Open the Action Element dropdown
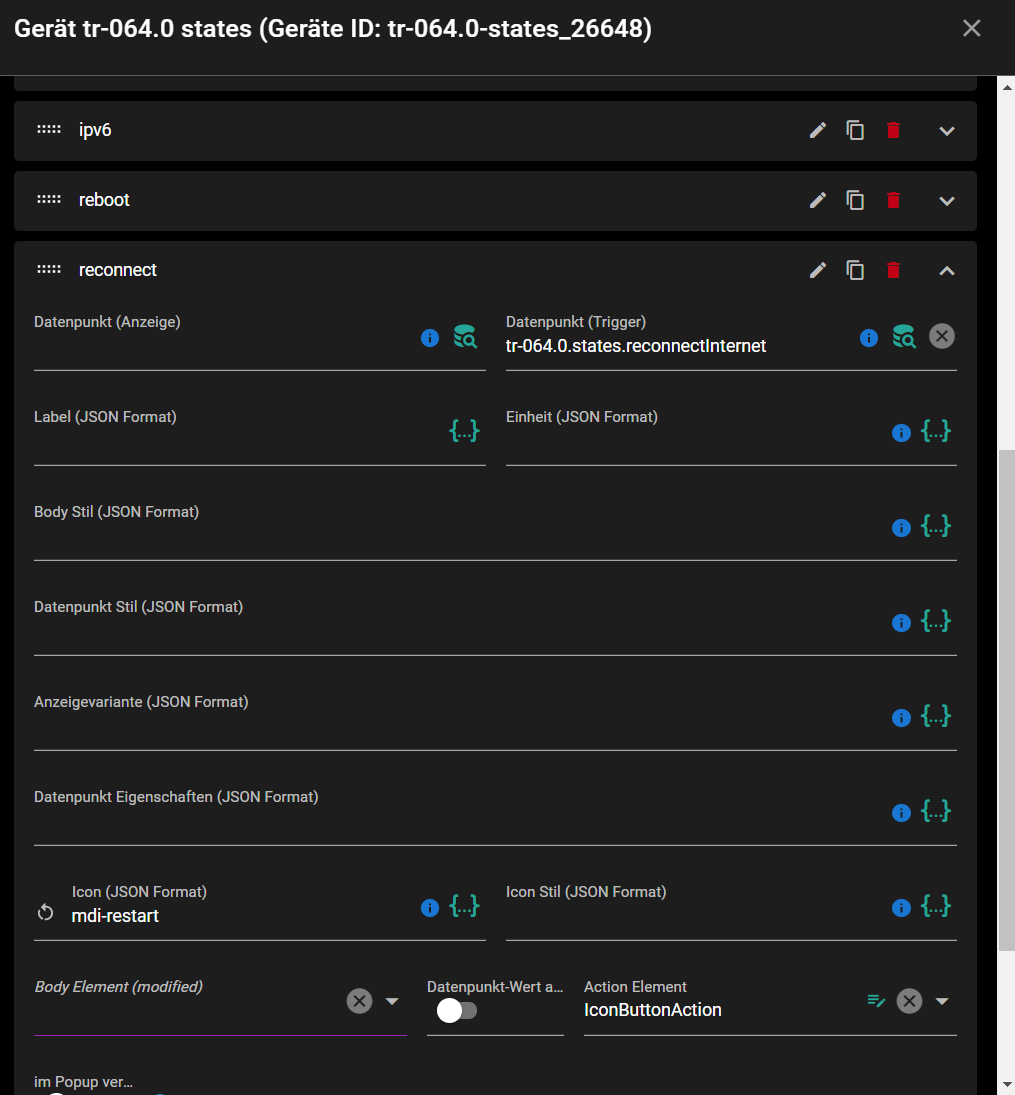Screen dimensions: 1015x1095 click(x=942, y=1001)
